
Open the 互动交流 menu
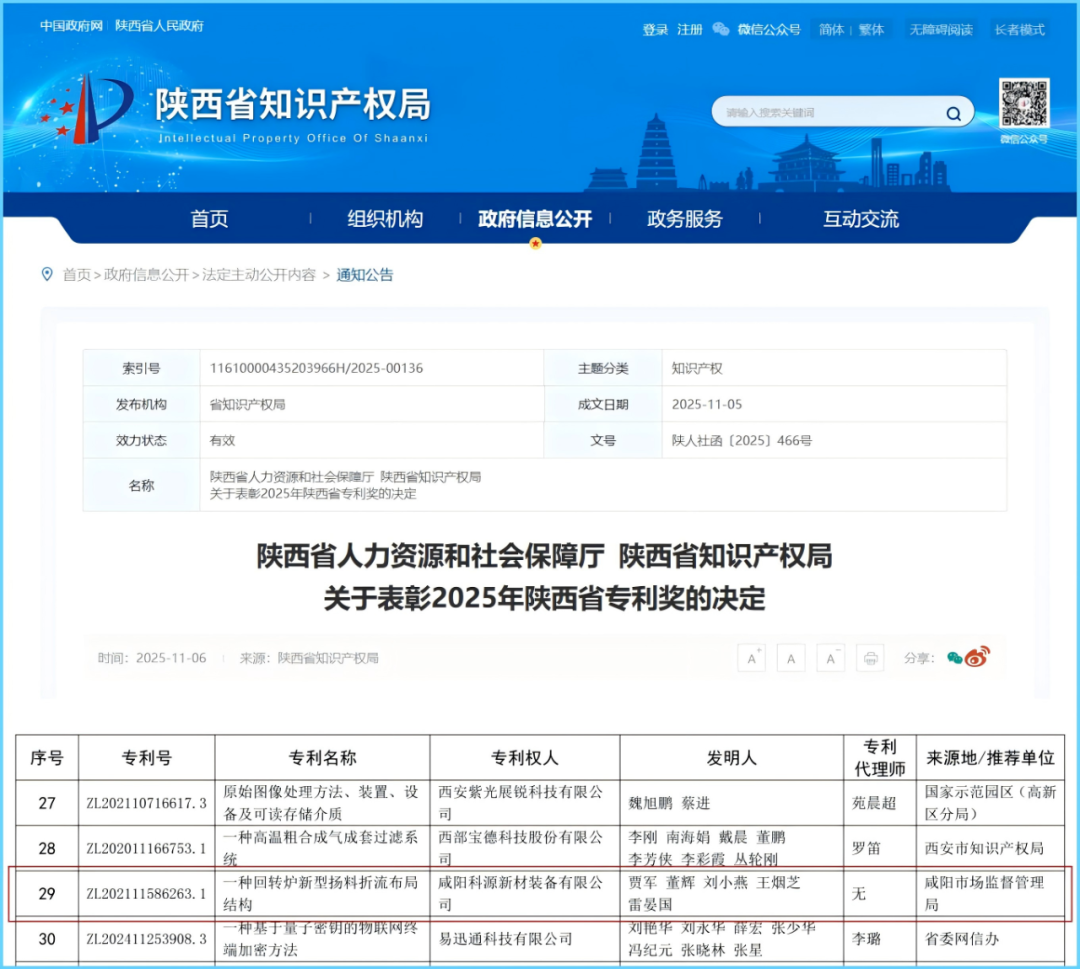coord(860,219)
